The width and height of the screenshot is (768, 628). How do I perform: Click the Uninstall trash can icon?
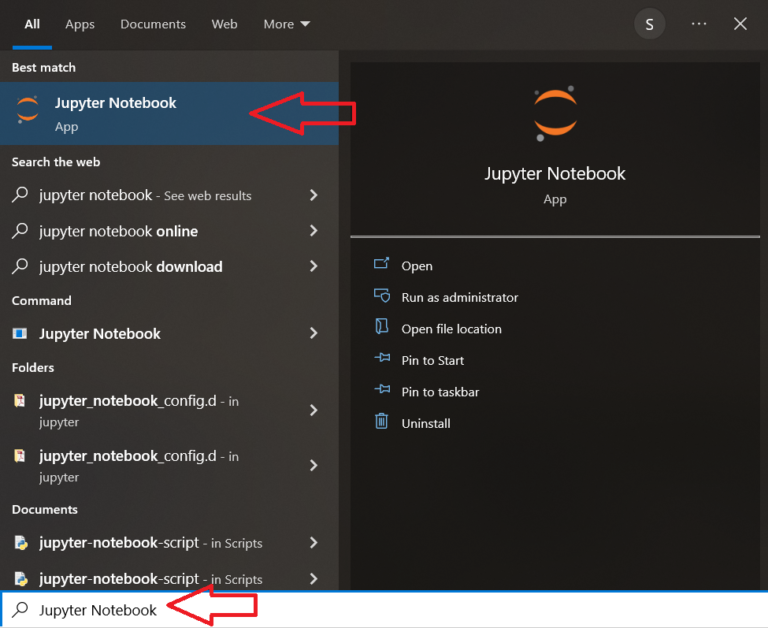coord(381,423)
